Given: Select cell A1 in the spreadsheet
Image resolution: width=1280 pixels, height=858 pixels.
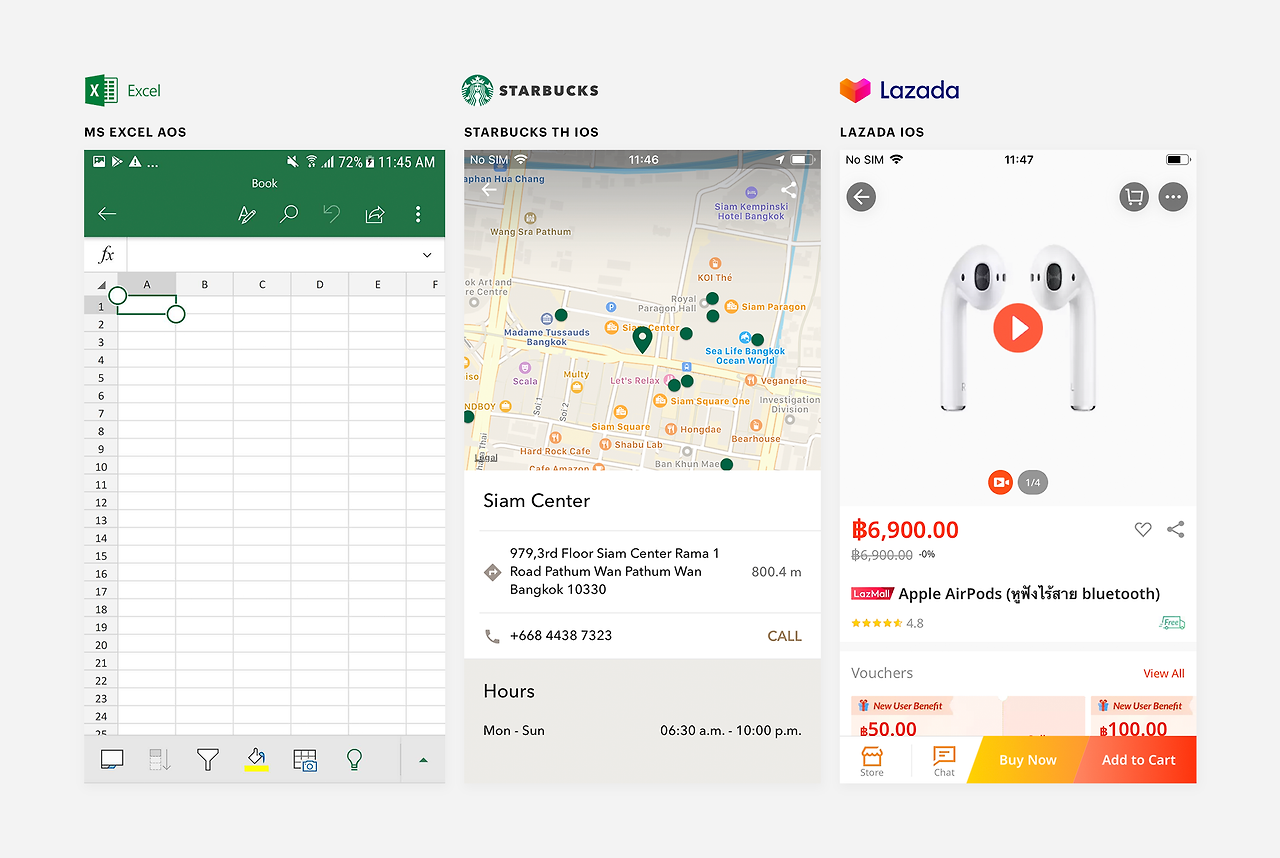Looking at the screenshot, I should [x=147, y=306].
